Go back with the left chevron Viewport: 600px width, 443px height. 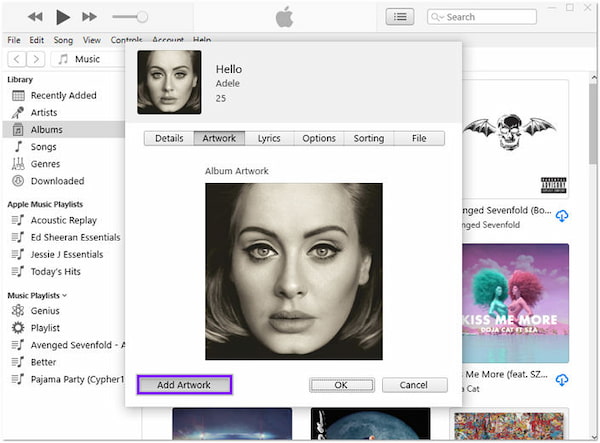16,59
